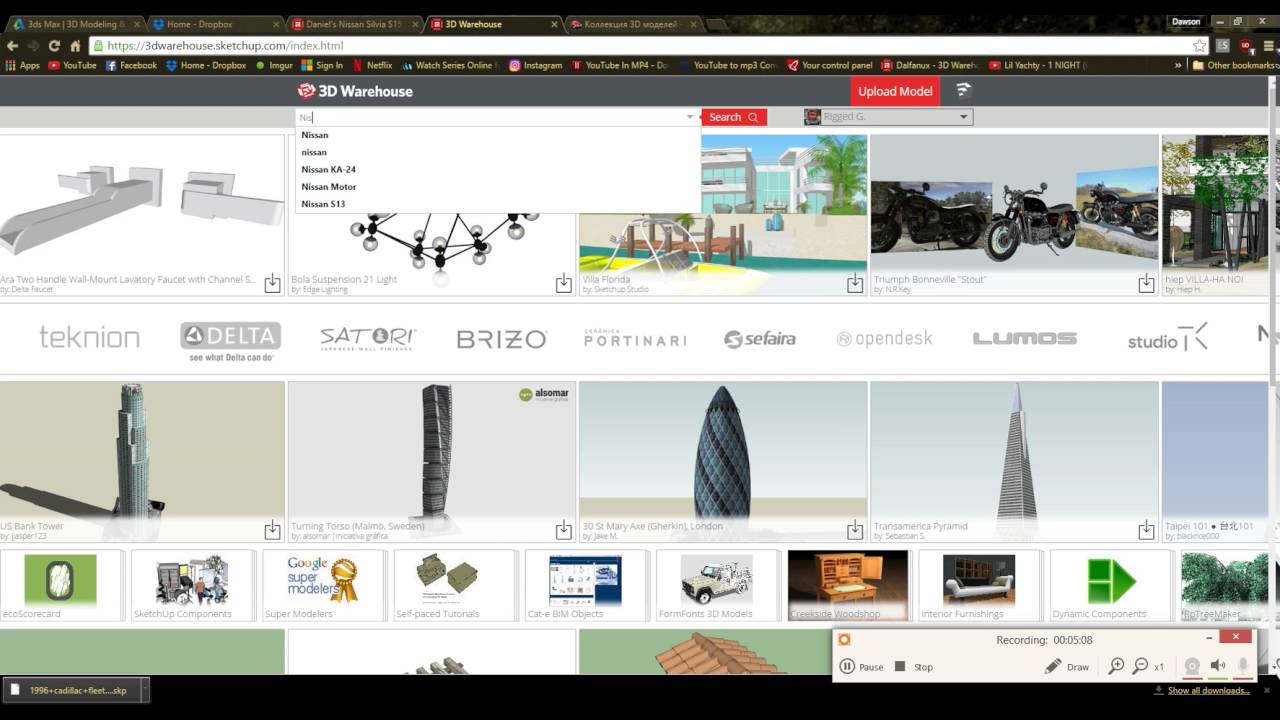
Task: Bookmark the page with the star icon
Action: tap(1199, 46)
